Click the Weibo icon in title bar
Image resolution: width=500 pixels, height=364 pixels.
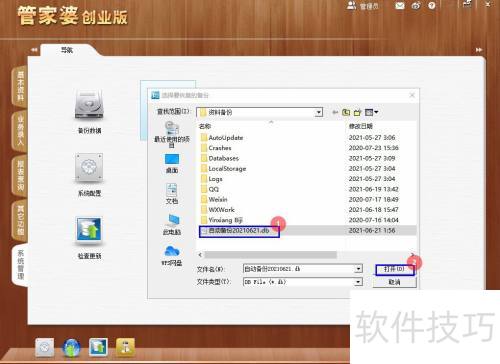[416, 6]
